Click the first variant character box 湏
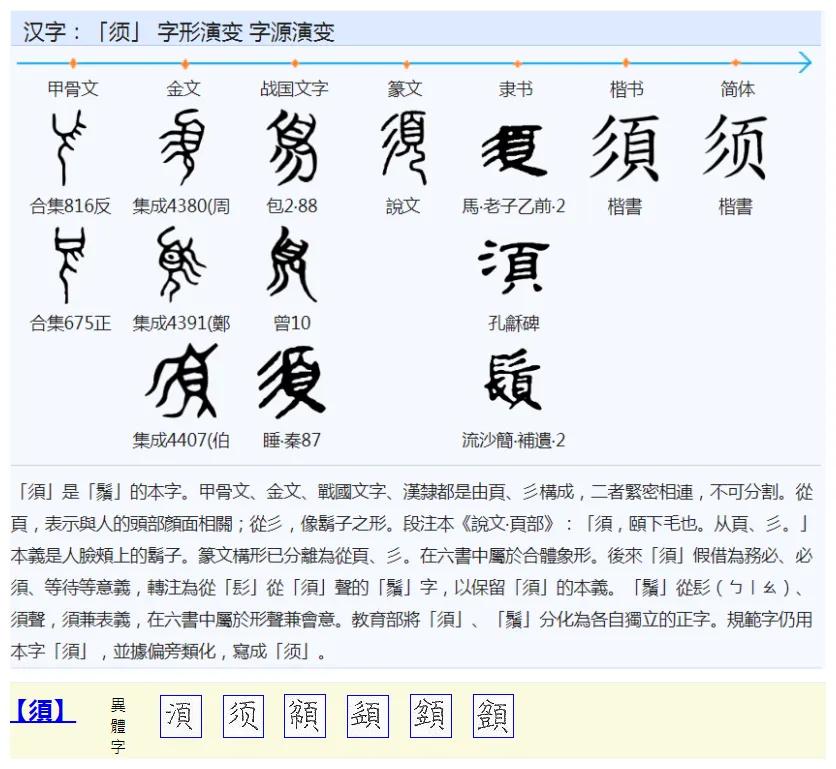 coord(181,715)
